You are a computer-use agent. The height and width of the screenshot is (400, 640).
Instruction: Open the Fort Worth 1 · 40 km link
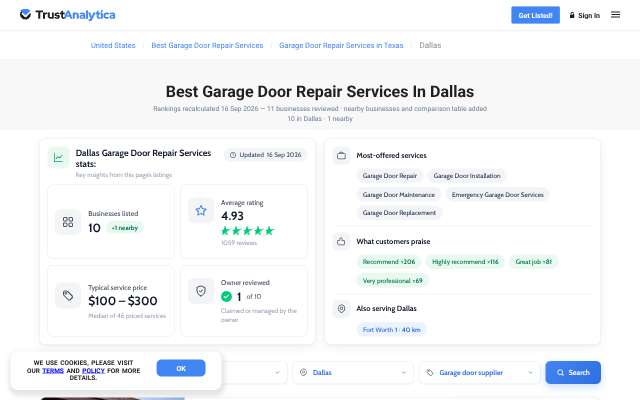point(391,330)
